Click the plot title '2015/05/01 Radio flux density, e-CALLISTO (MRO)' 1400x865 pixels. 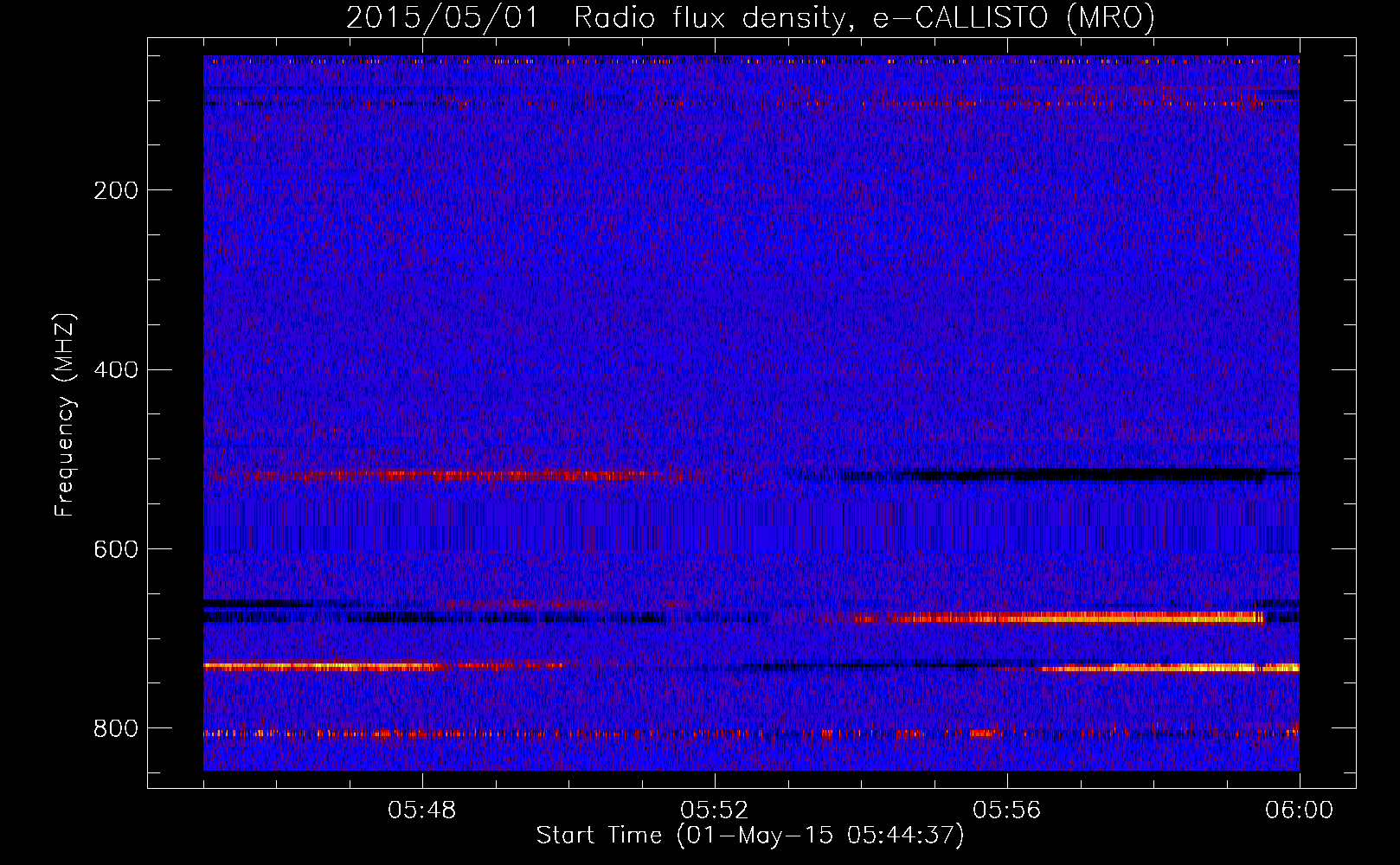[750, 17]
